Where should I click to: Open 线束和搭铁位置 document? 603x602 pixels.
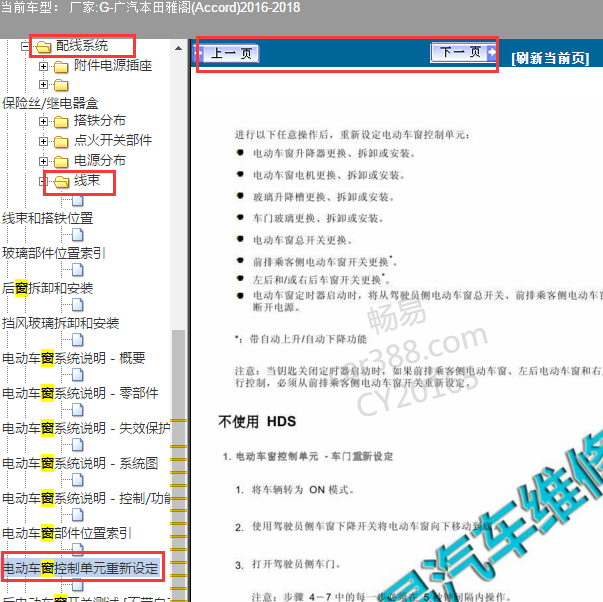(x=48, y=218)
